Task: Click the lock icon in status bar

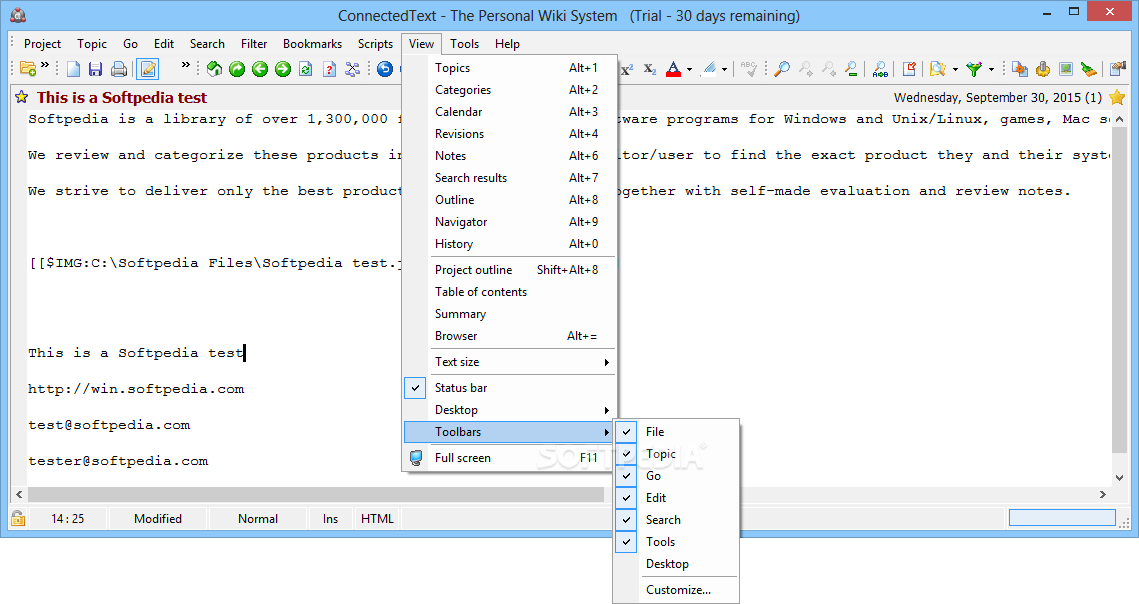Action: coord(17,518)
